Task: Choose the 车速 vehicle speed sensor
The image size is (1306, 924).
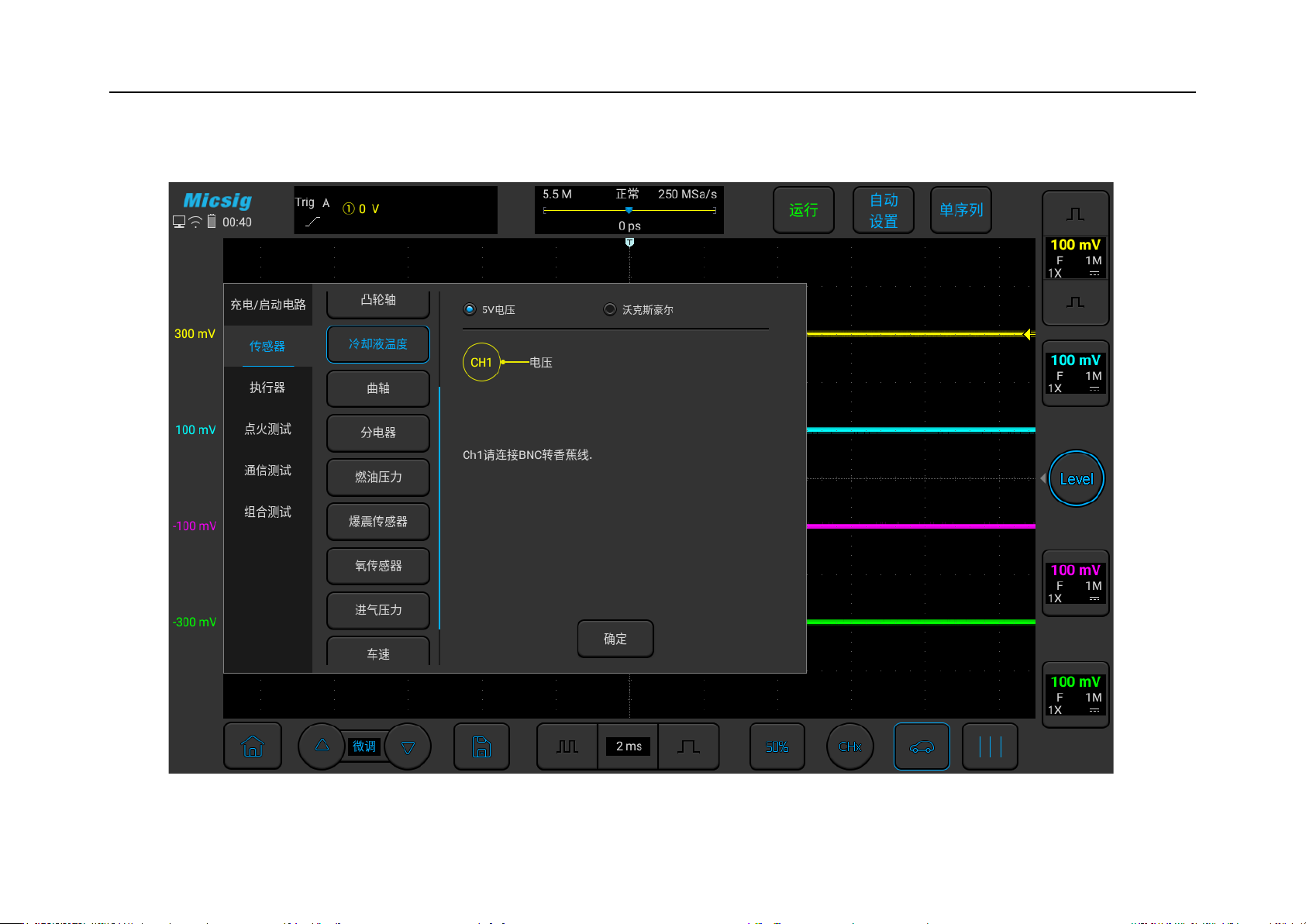Action: (378, 651)
